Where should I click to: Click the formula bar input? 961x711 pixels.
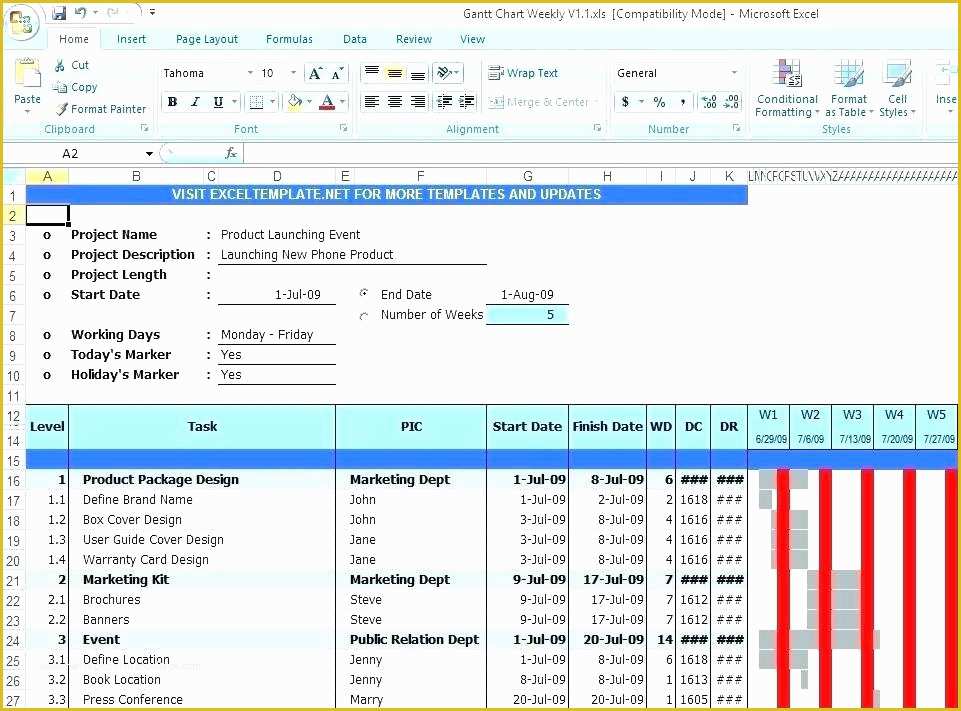[601, 153]
